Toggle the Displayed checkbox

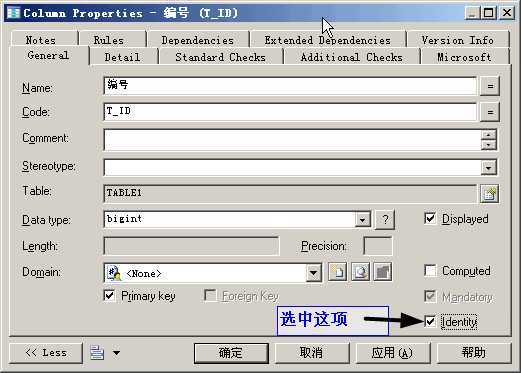point(430,219)
